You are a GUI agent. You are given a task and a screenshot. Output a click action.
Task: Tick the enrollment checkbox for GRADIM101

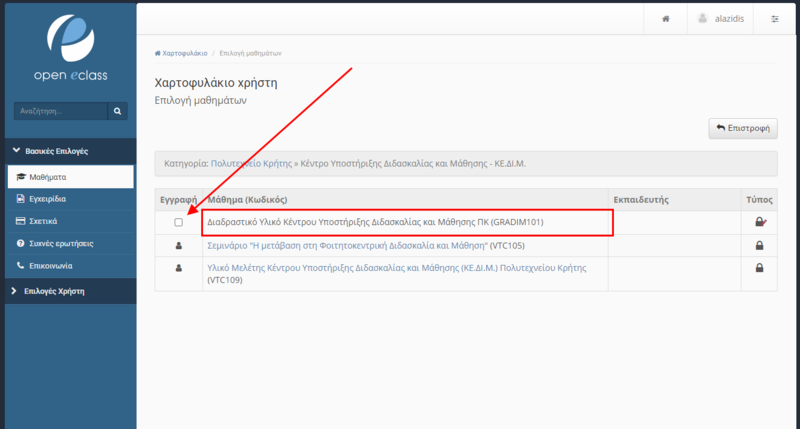179,222
